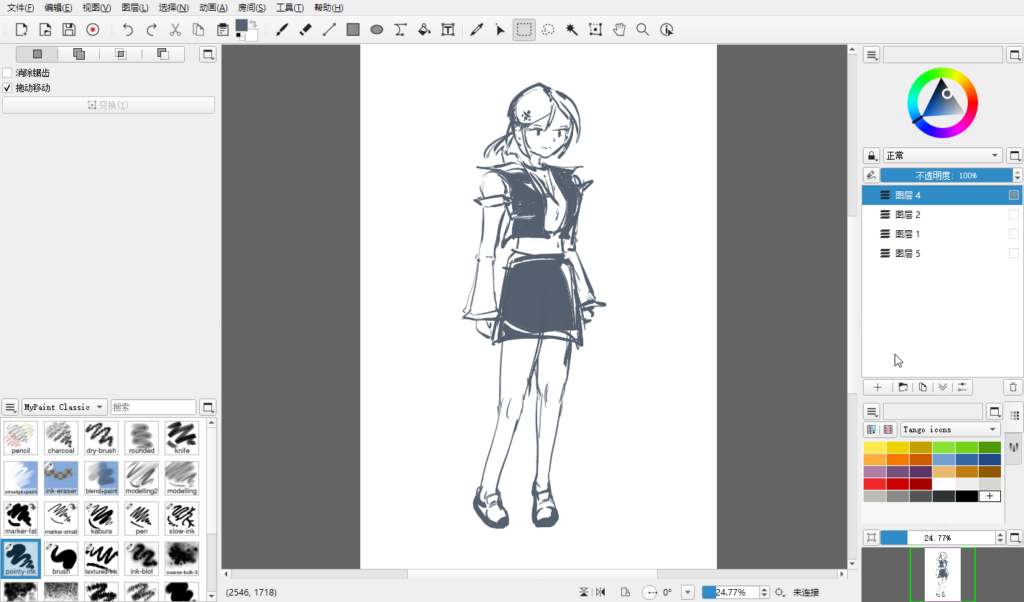The width and height of the screenshot is (1024, 602).
Task: Pick the flood fill bucket tool
Action: coord(424,30)
